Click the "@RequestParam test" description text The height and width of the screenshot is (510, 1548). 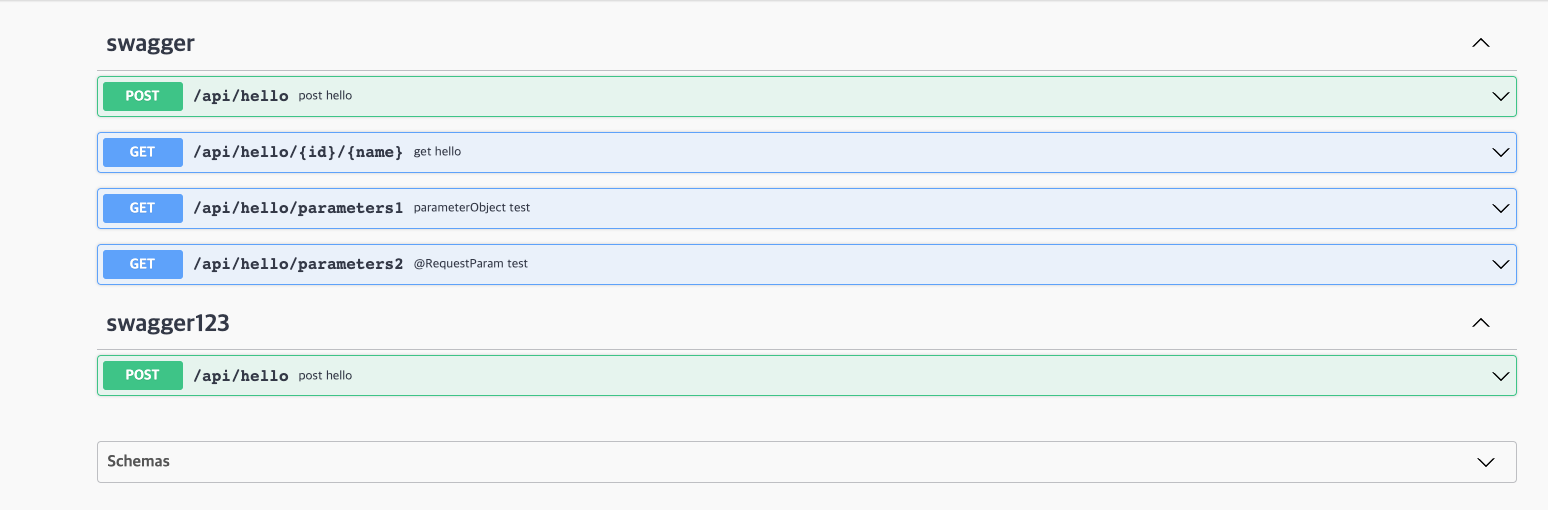click(471, 264)
